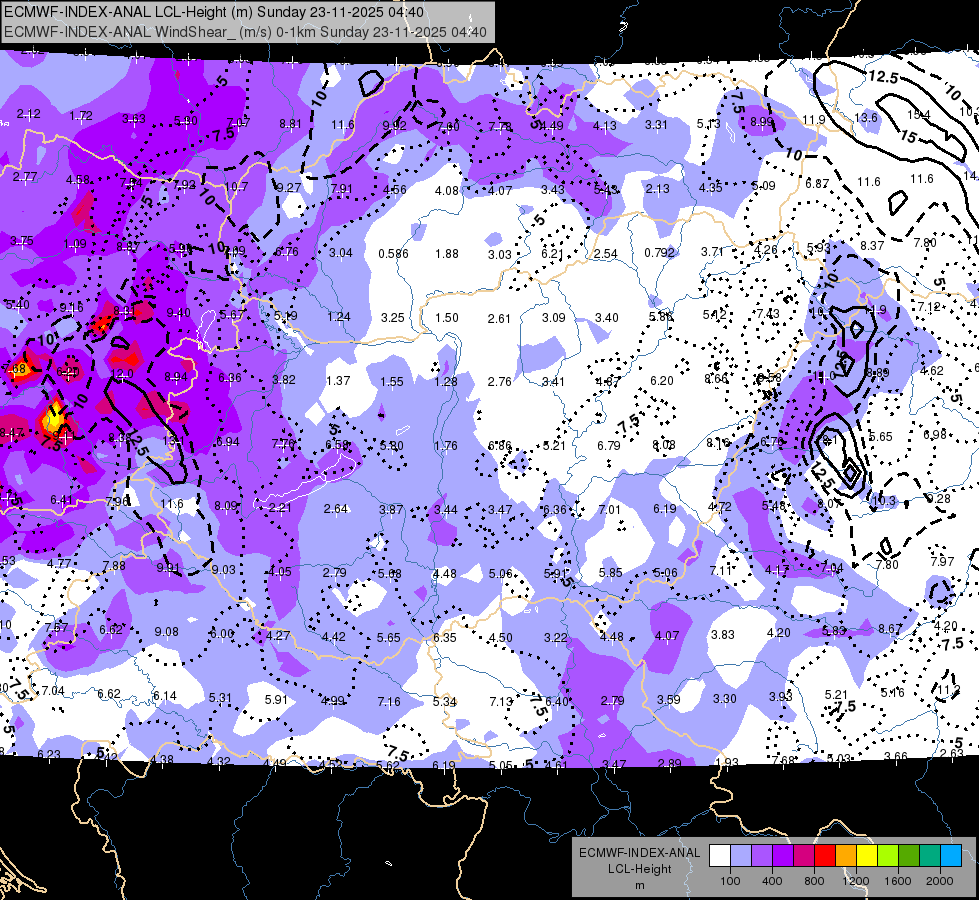Click the grid value 9.92

tap(394, 126)
